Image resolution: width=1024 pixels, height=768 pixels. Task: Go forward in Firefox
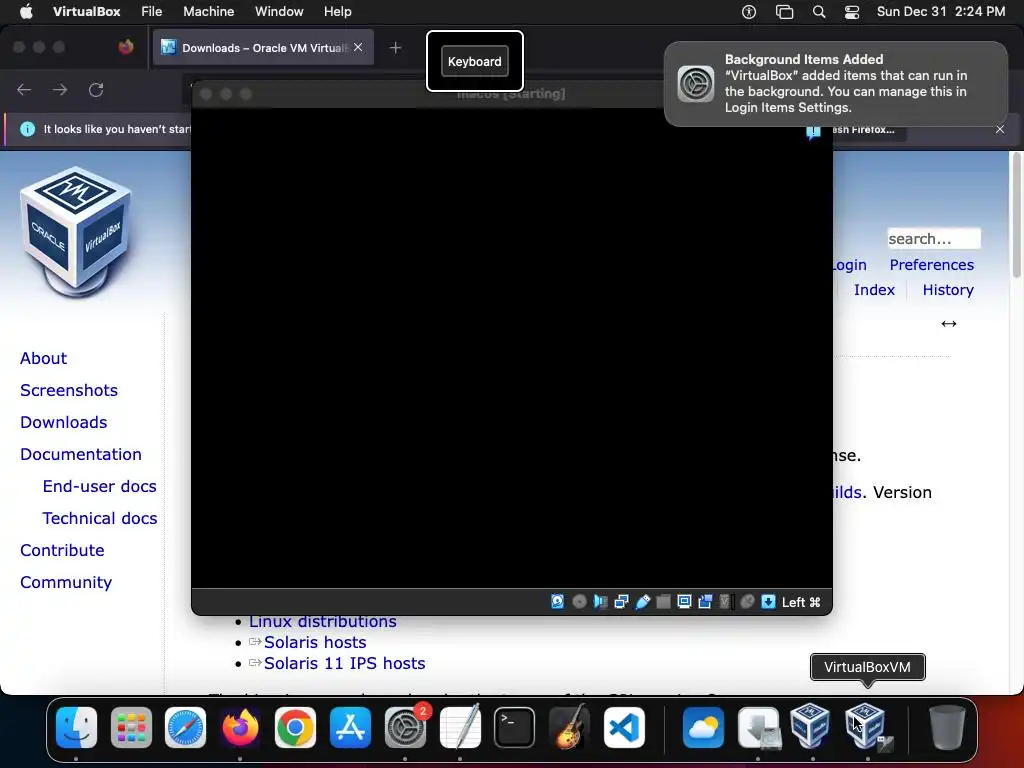(x=60, y=89)
